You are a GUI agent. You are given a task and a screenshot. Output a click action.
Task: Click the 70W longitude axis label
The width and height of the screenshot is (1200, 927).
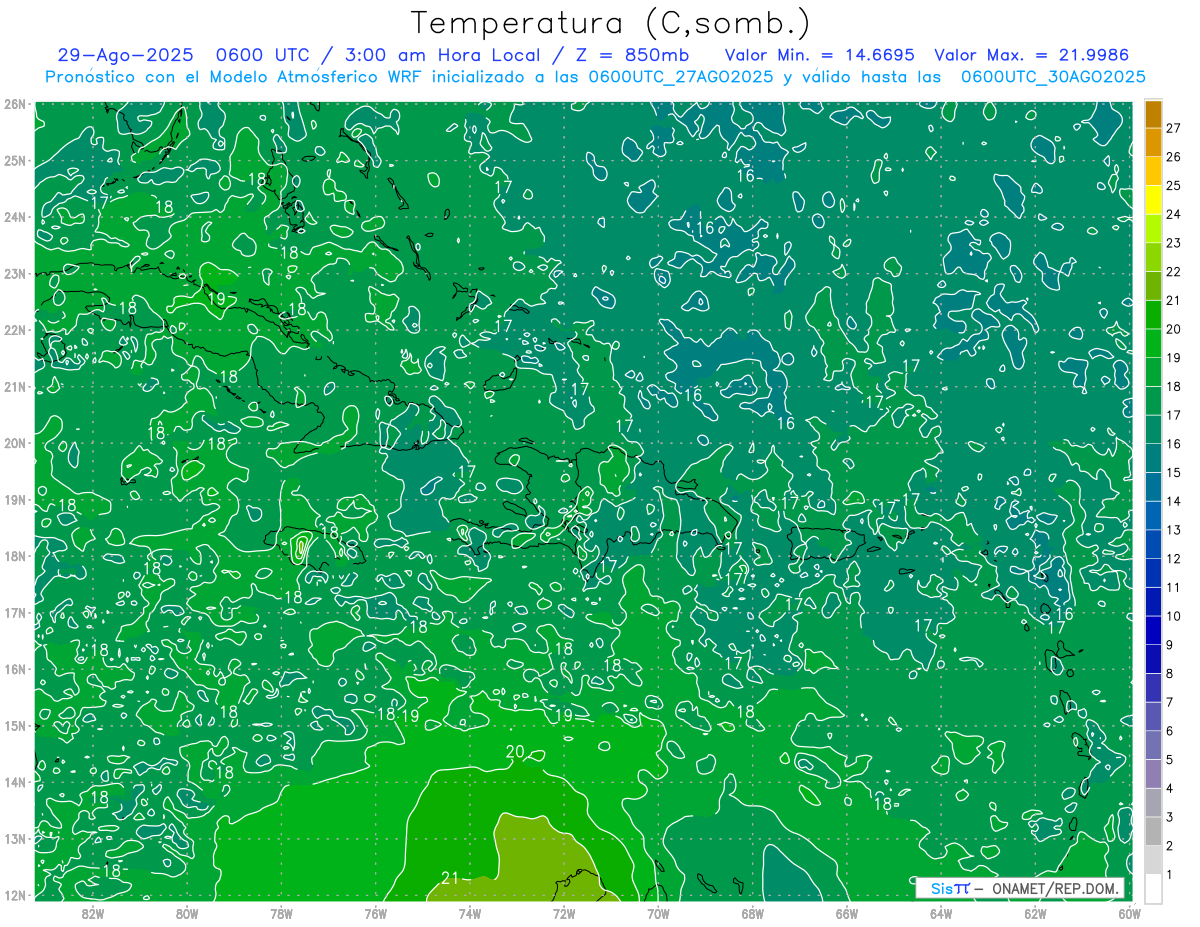click(x=658, y=912)
